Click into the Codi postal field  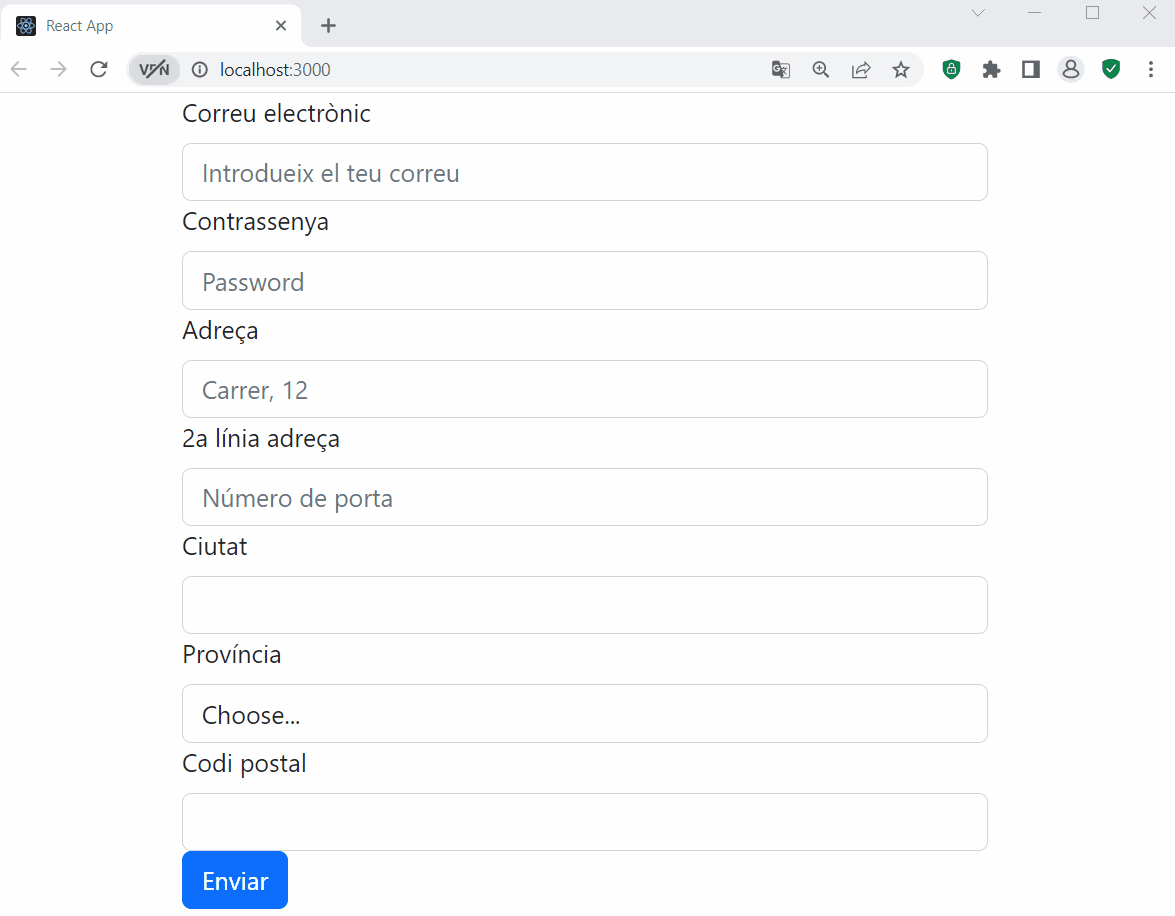pyautogui.click(x=585, y=822)
